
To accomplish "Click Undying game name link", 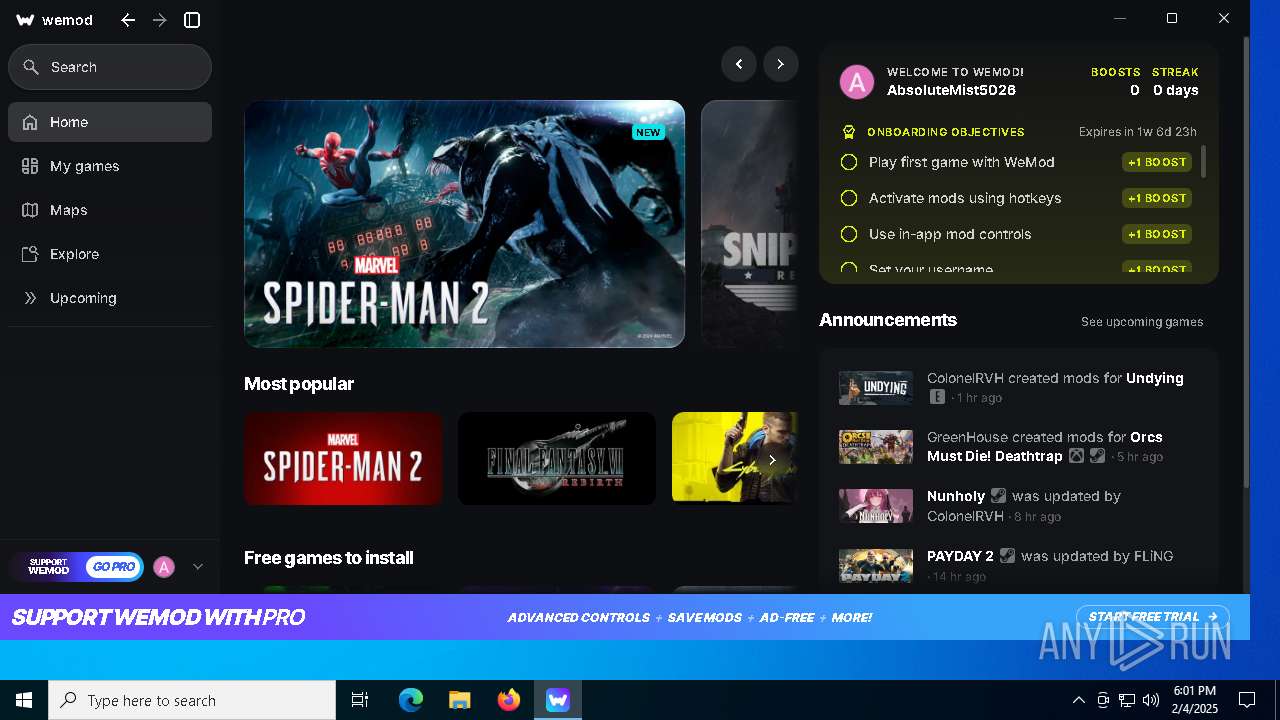I will pyautogui.click(x=1155, y=378).
